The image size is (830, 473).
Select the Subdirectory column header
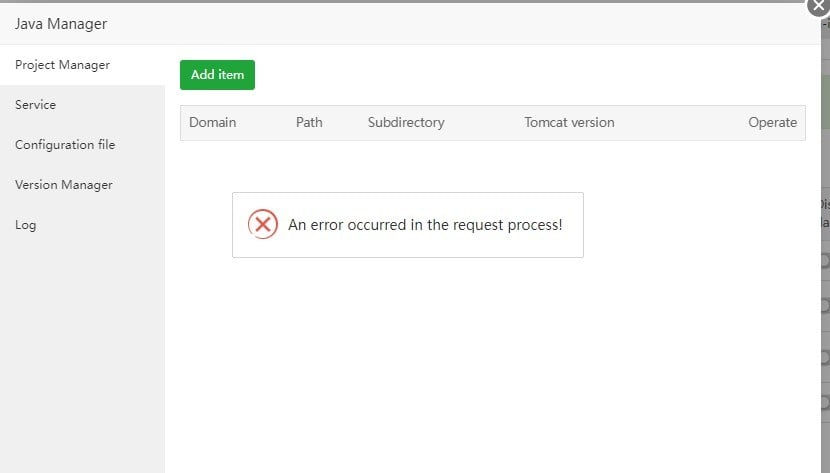pos(405,123)
